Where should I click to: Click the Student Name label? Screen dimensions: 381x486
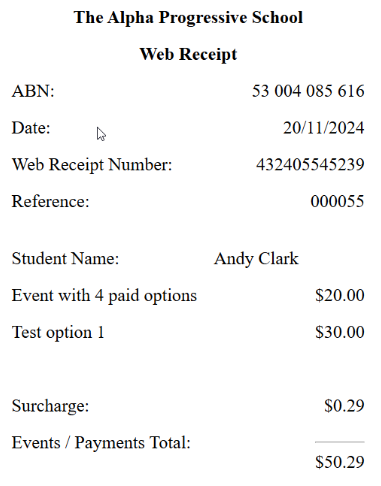[x=65, y=259]
